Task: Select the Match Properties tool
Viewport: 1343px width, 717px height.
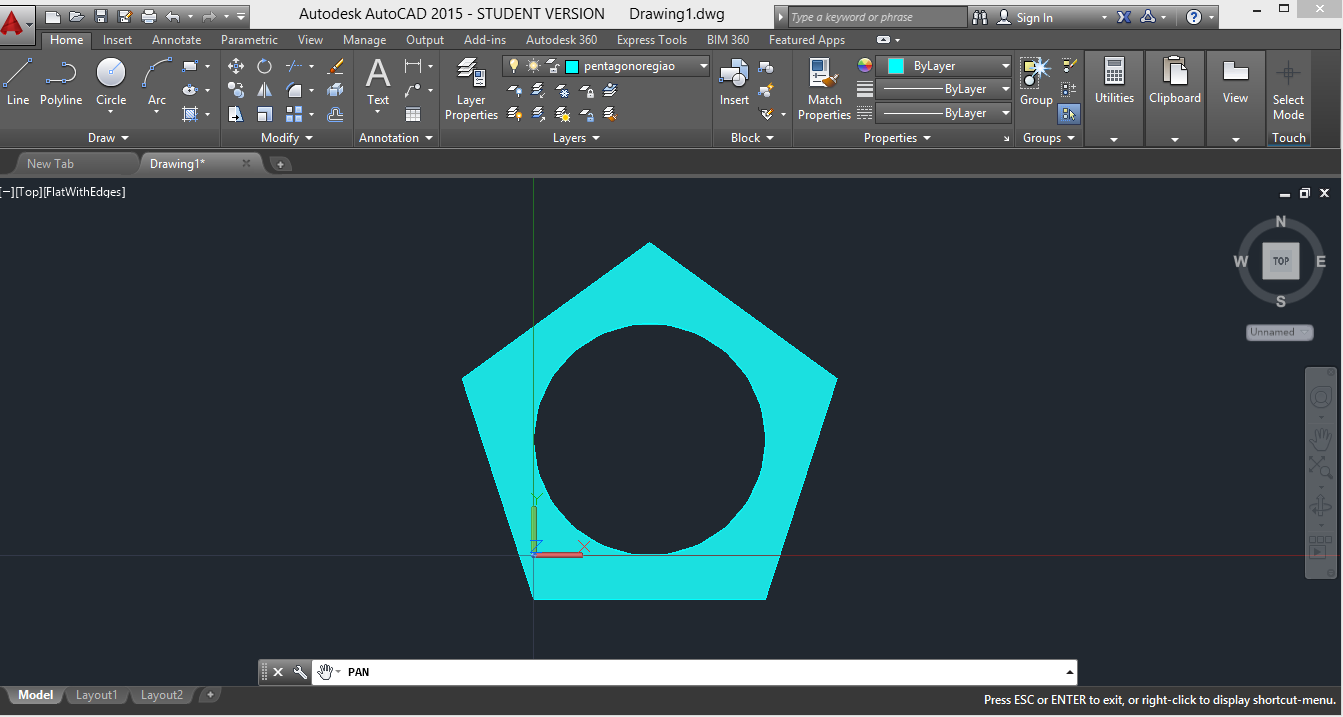Action: tap(825, 89)
